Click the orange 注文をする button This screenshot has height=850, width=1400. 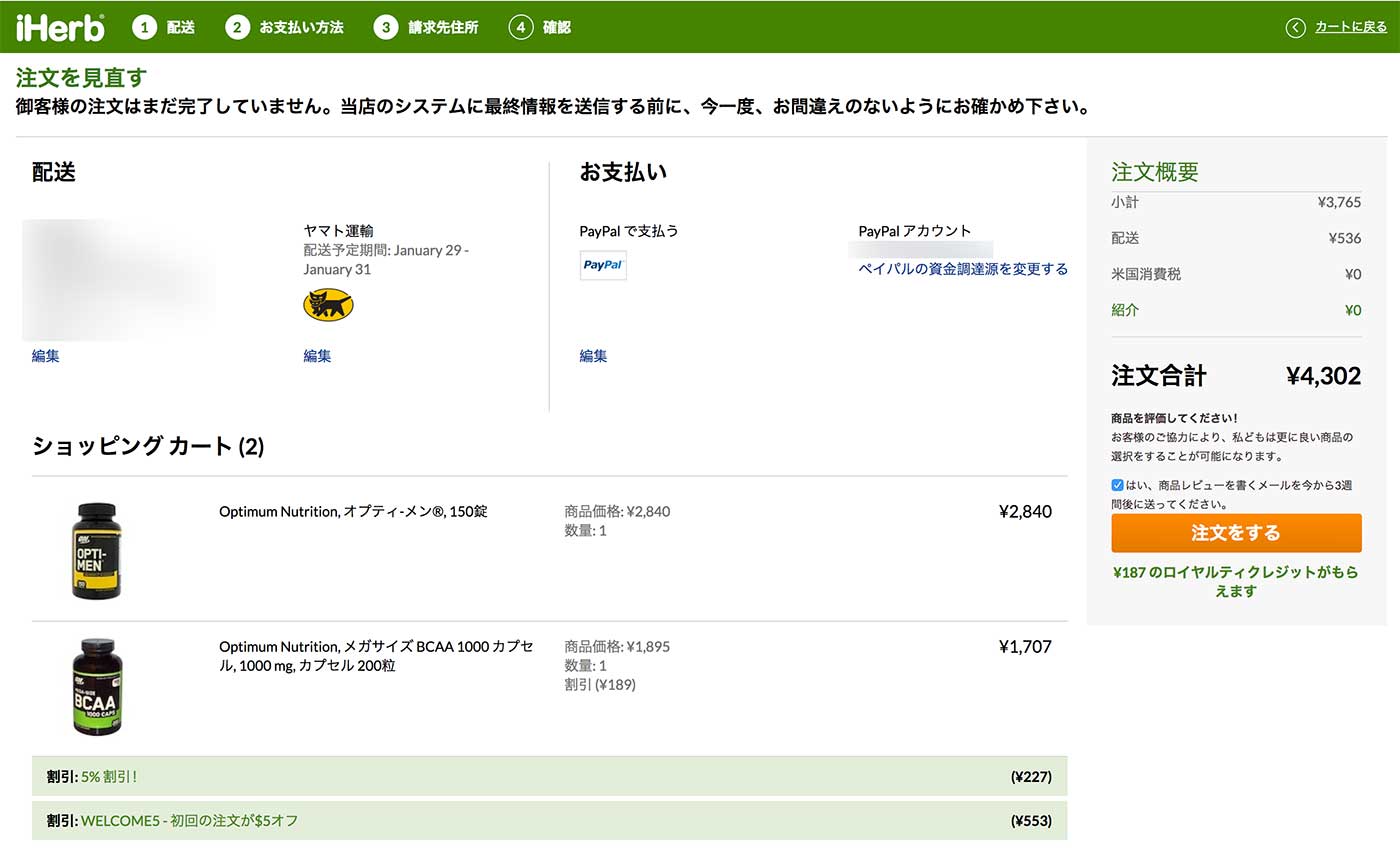tap(1236, 533)
